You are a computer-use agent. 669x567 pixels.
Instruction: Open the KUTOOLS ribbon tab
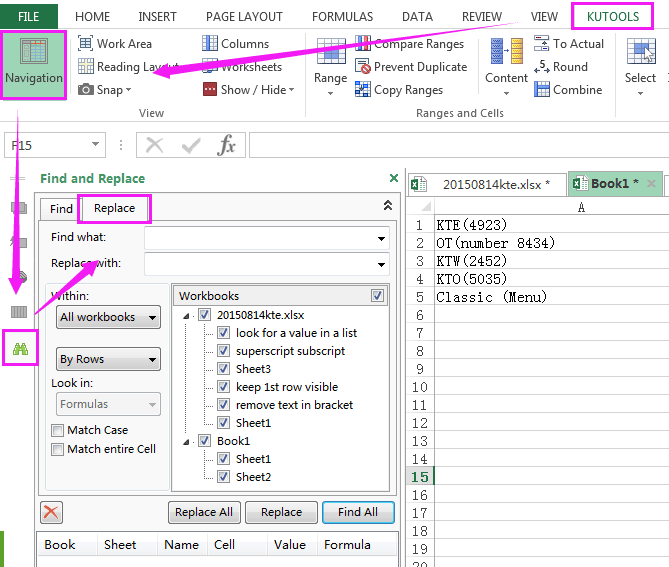(x=614, y=16)
